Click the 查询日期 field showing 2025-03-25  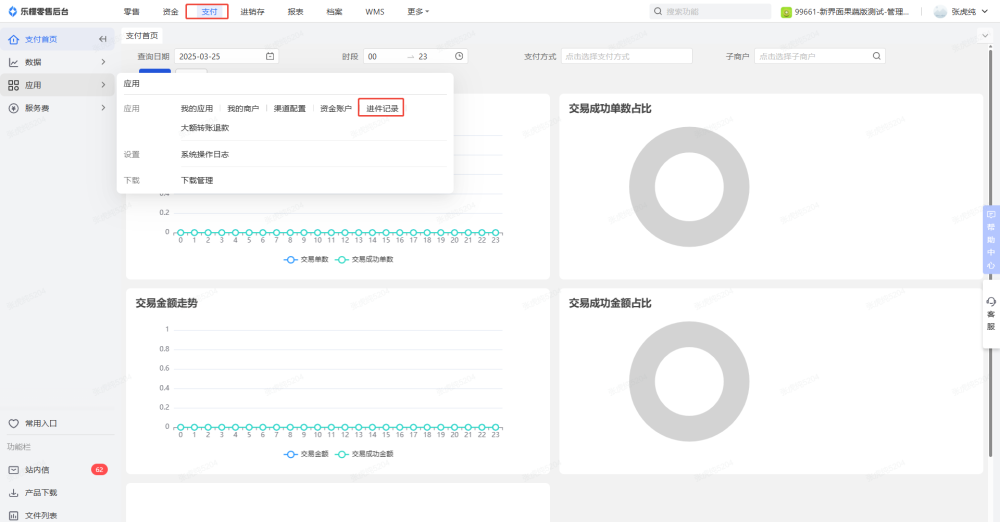(x=226, y=56)
